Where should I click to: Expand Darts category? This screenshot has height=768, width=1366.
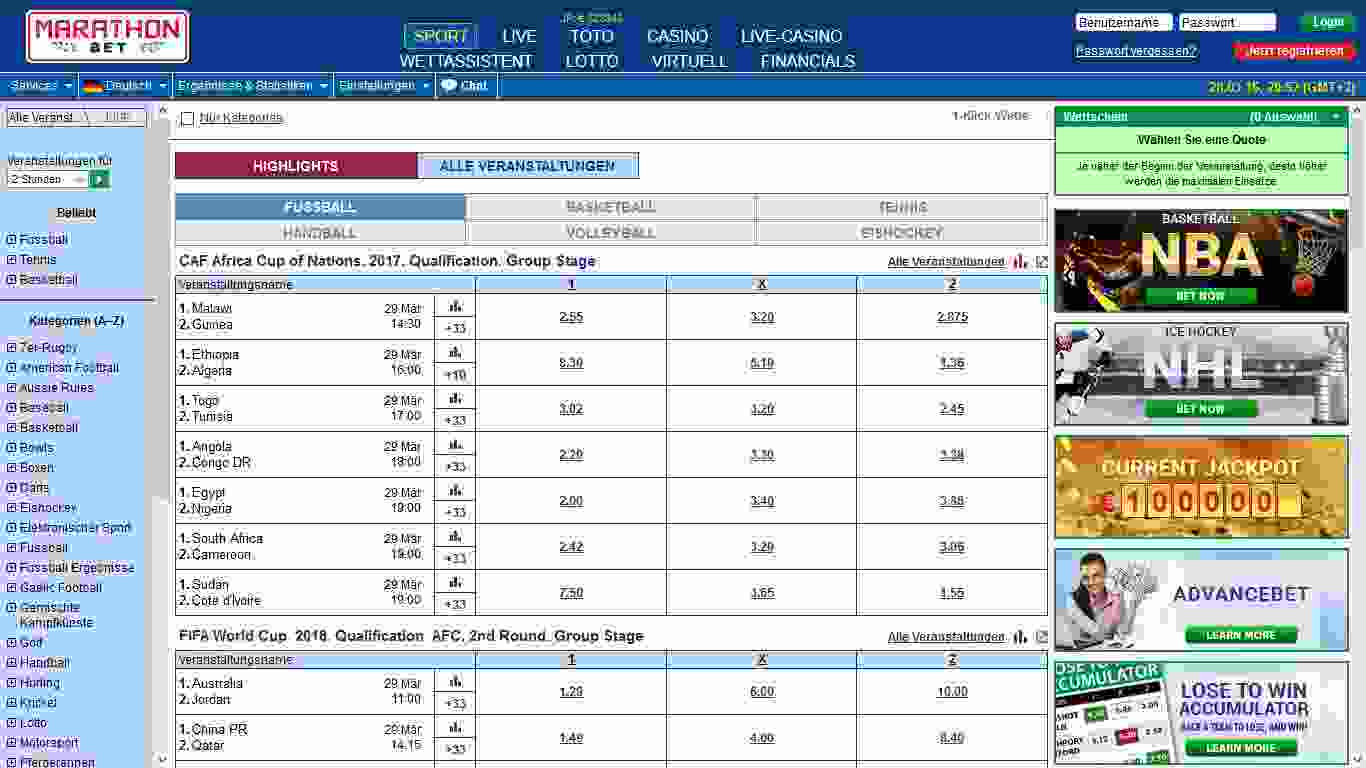click(x=12, y=488)
